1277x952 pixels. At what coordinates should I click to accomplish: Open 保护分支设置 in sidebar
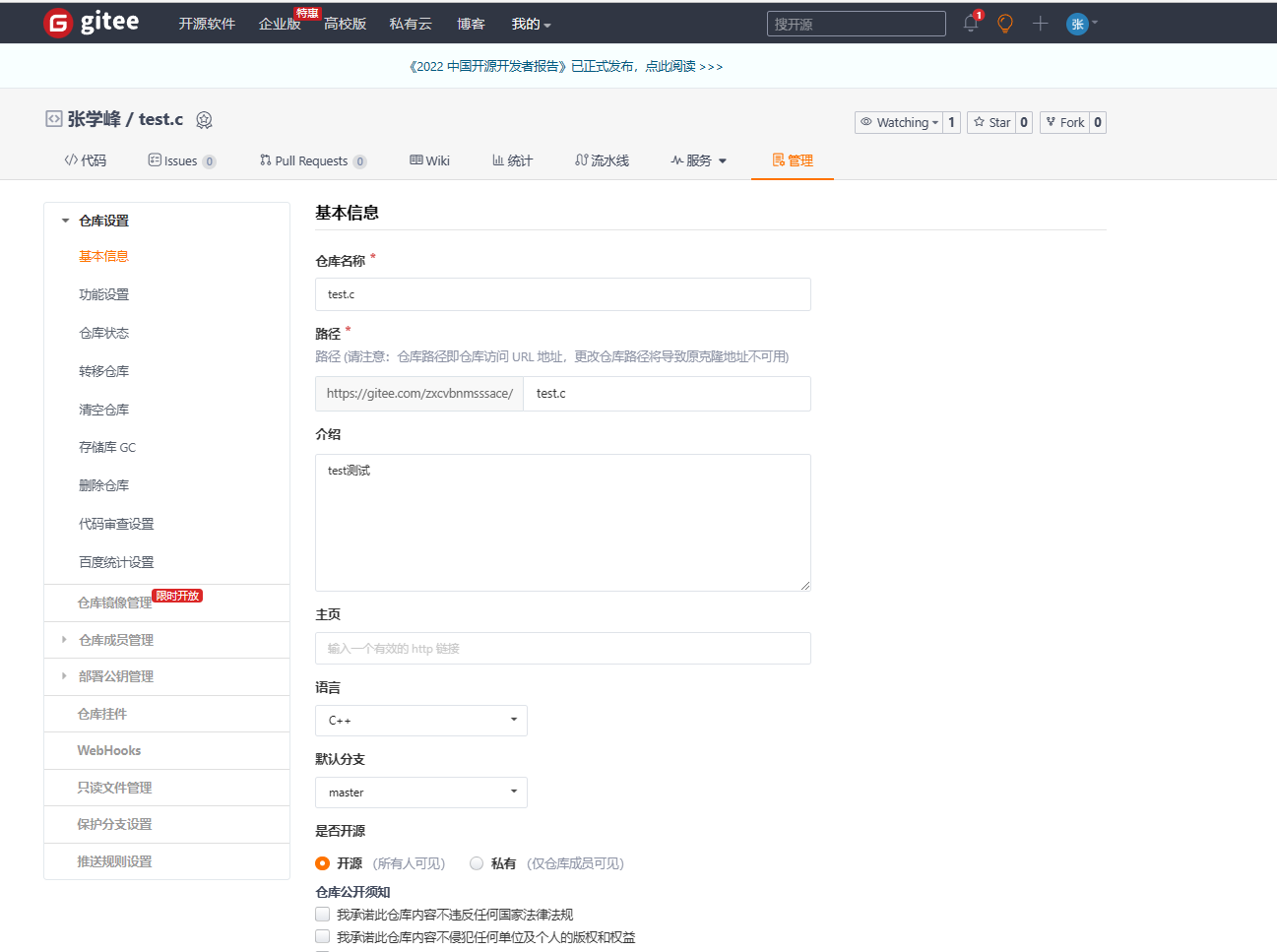pos(114,824)
